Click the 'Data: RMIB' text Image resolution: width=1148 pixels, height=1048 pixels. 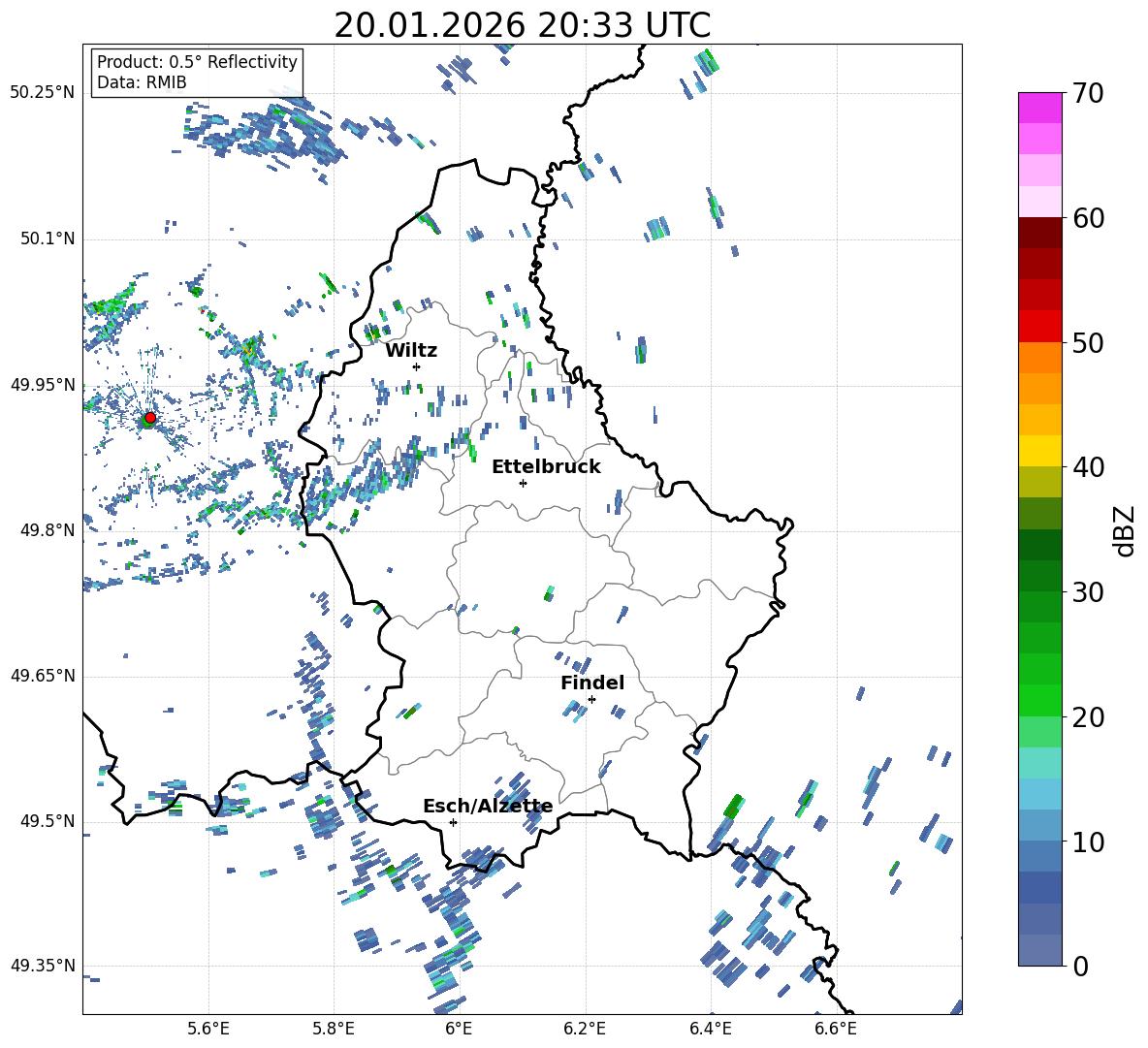click(x=142, y=82)
